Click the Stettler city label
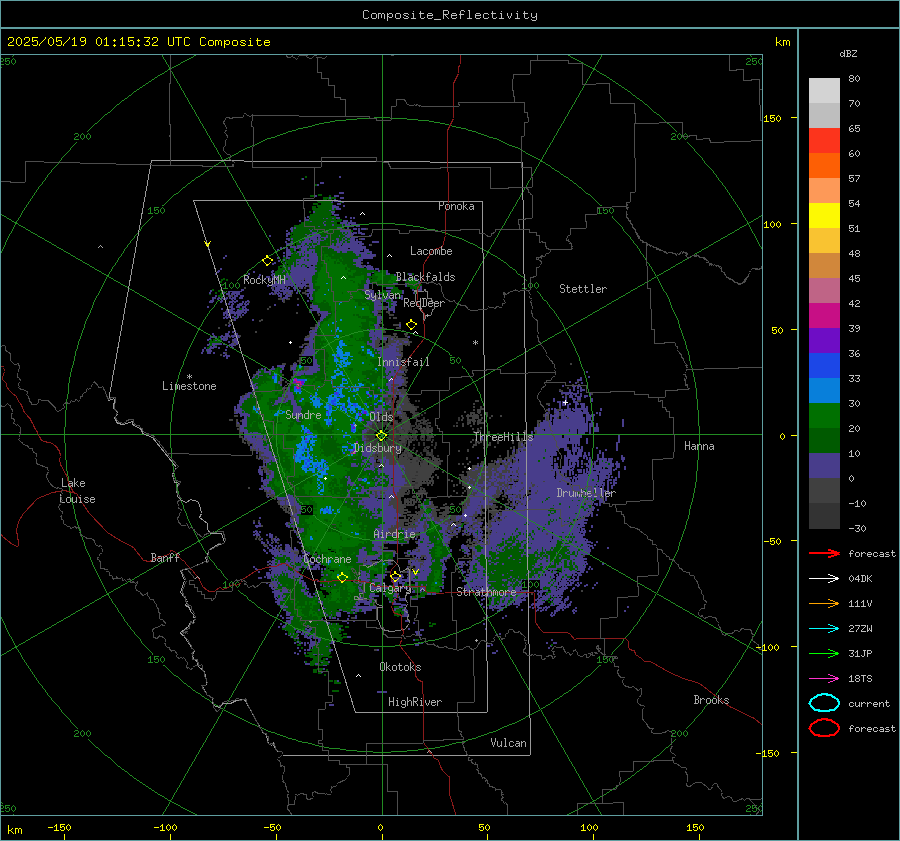This screenshot has width=900, height=841. [583, 289]
